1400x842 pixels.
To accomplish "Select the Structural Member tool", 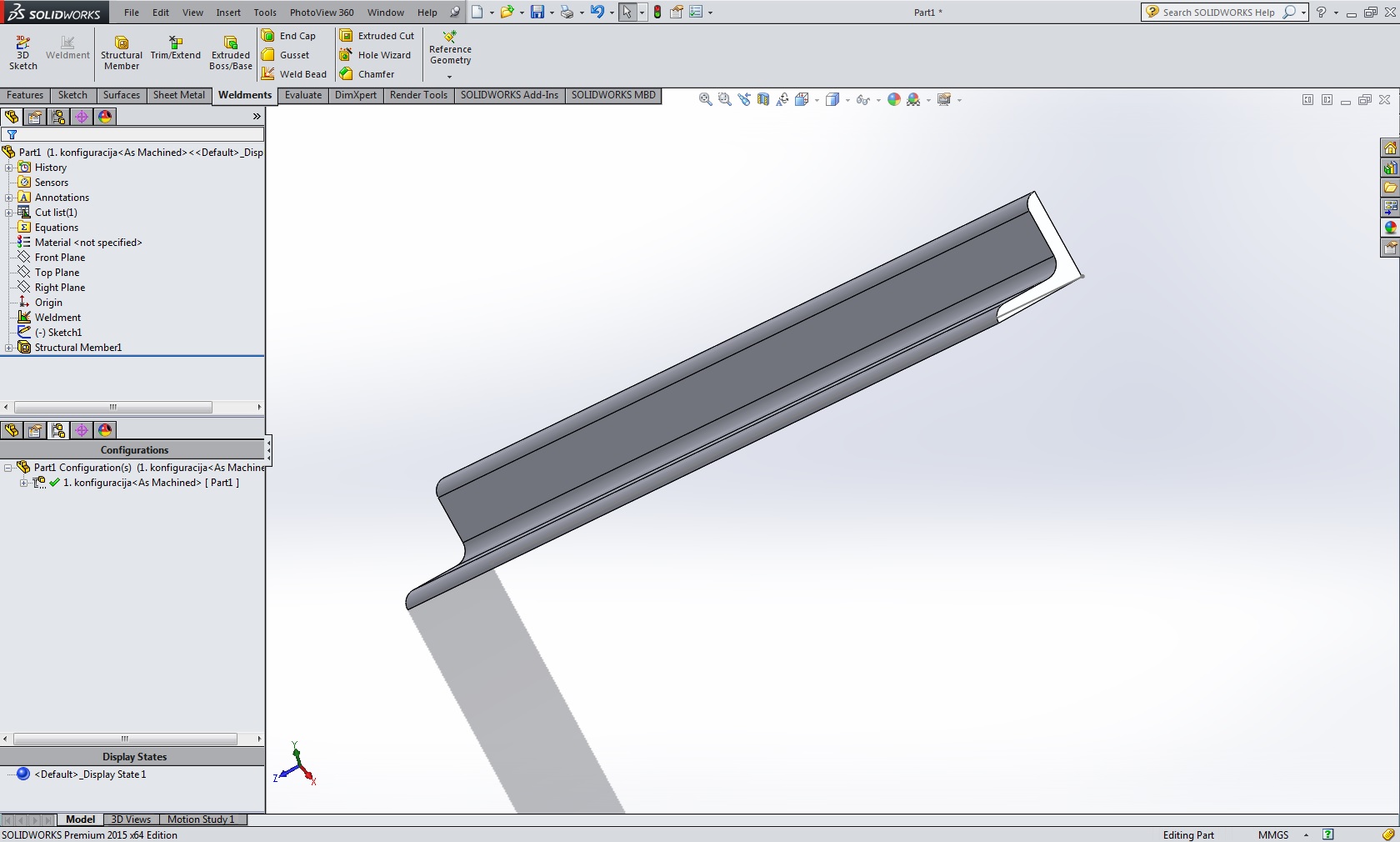I will pos(121,52).
